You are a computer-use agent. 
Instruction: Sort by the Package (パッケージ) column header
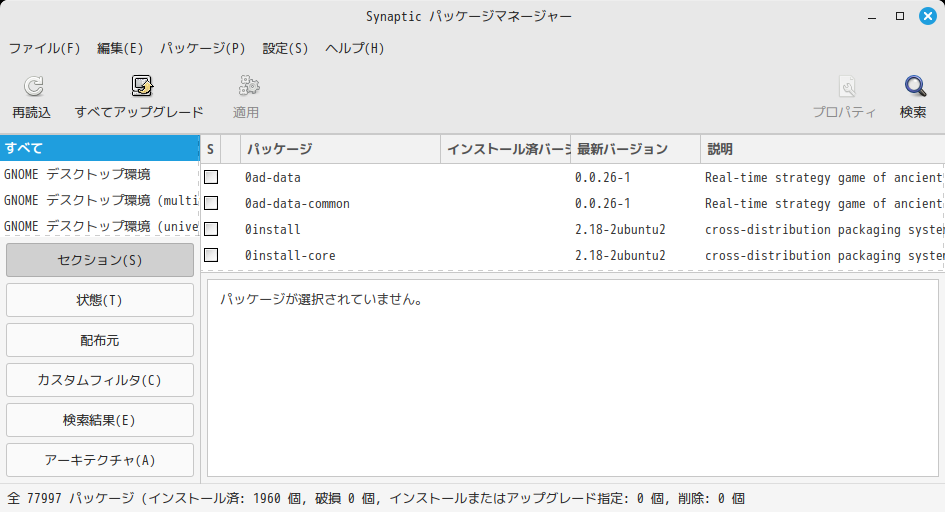point(340,149)
